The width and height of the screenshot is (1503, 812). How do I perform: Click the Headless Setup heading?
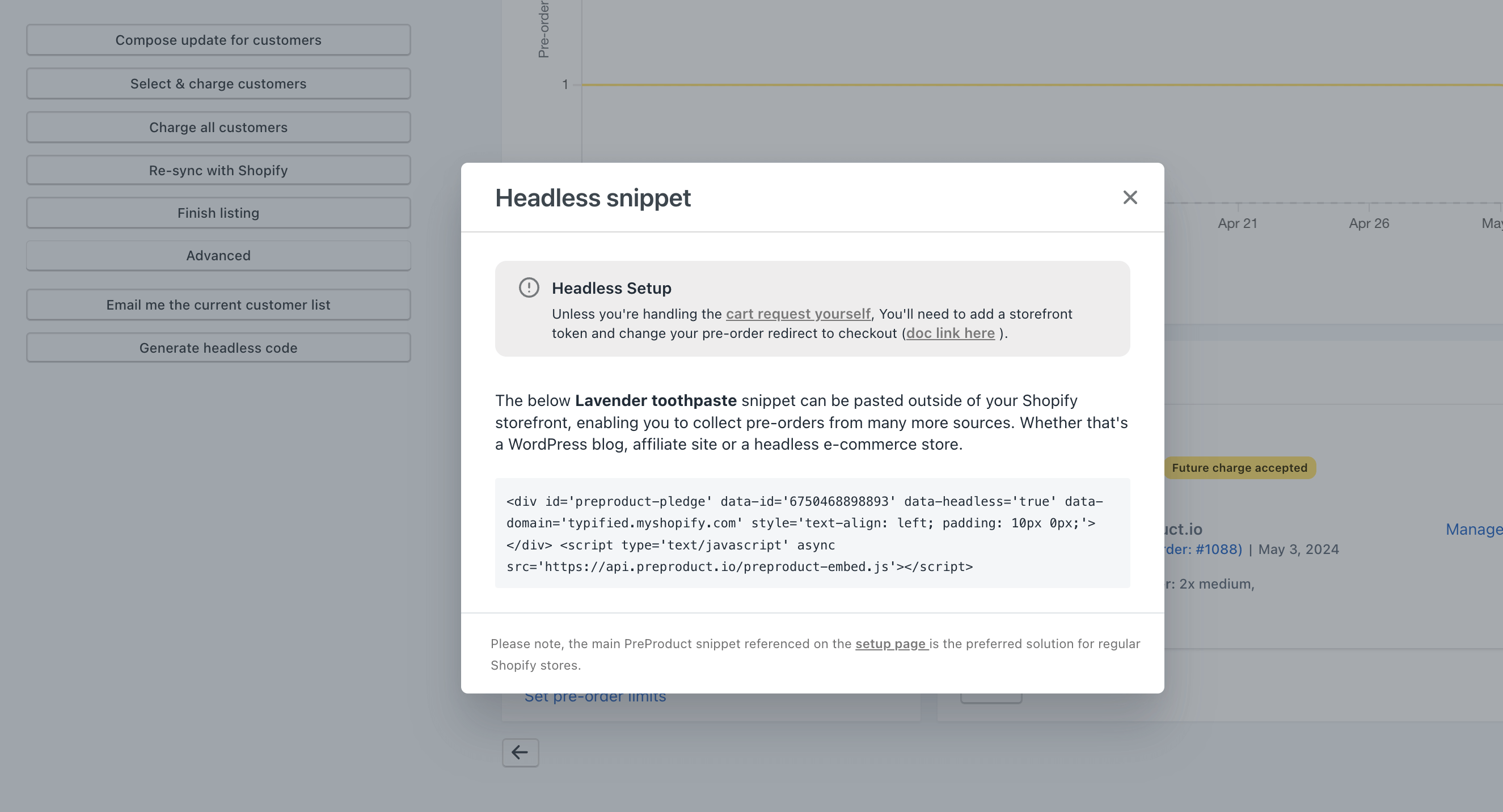611,288
